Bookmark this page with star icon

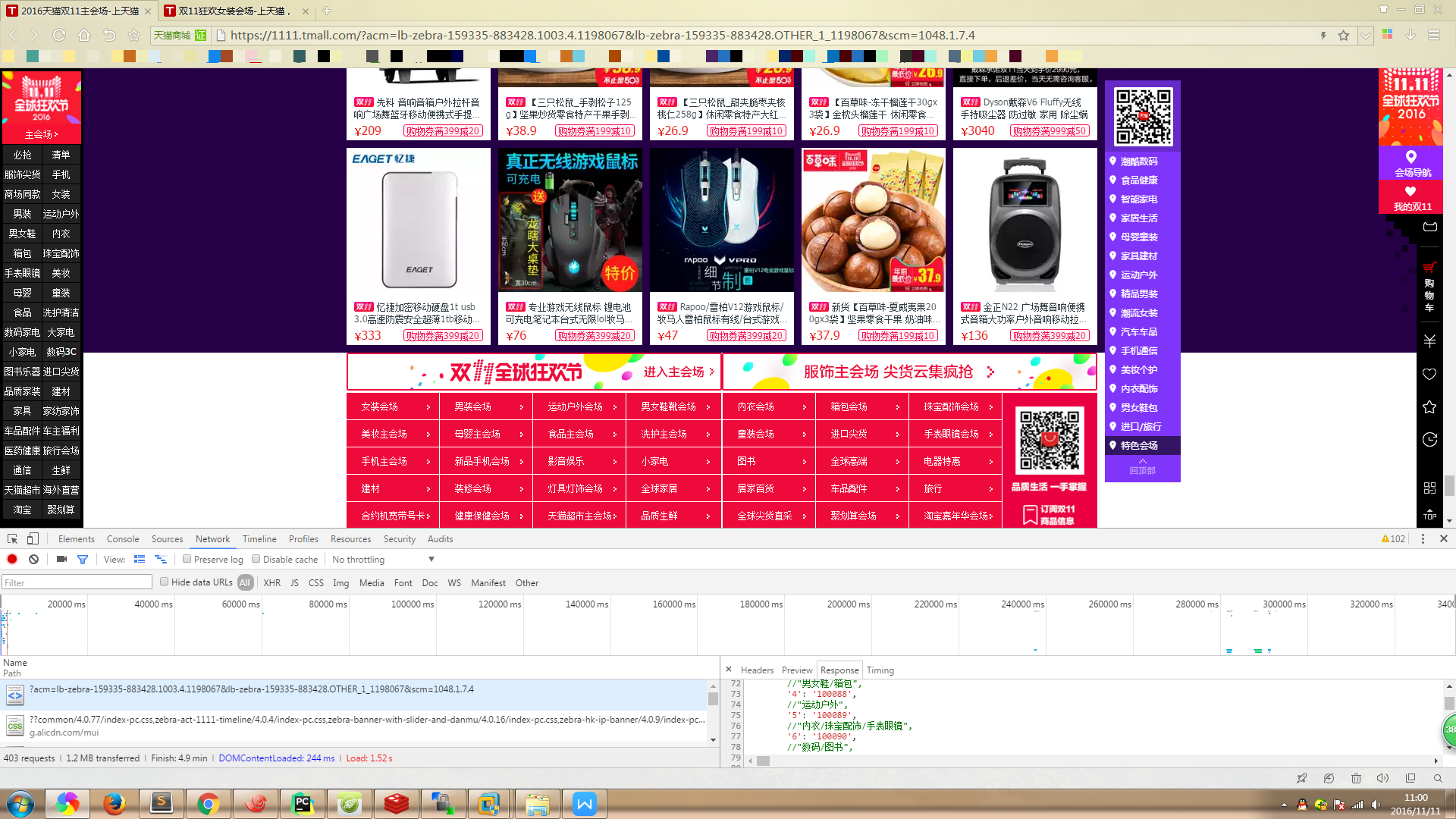pos(1344,36)
